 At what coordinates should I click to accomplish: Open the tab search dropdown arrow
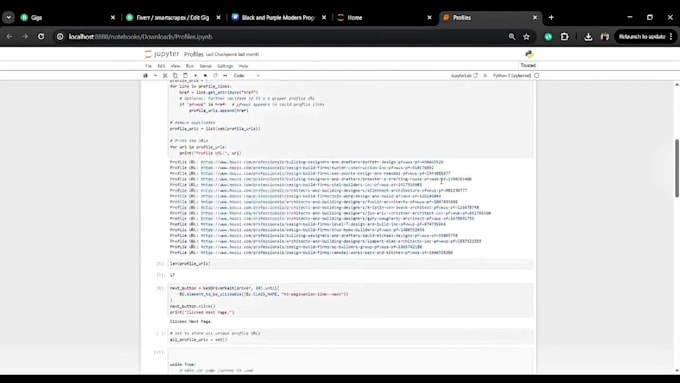[8, 17]
